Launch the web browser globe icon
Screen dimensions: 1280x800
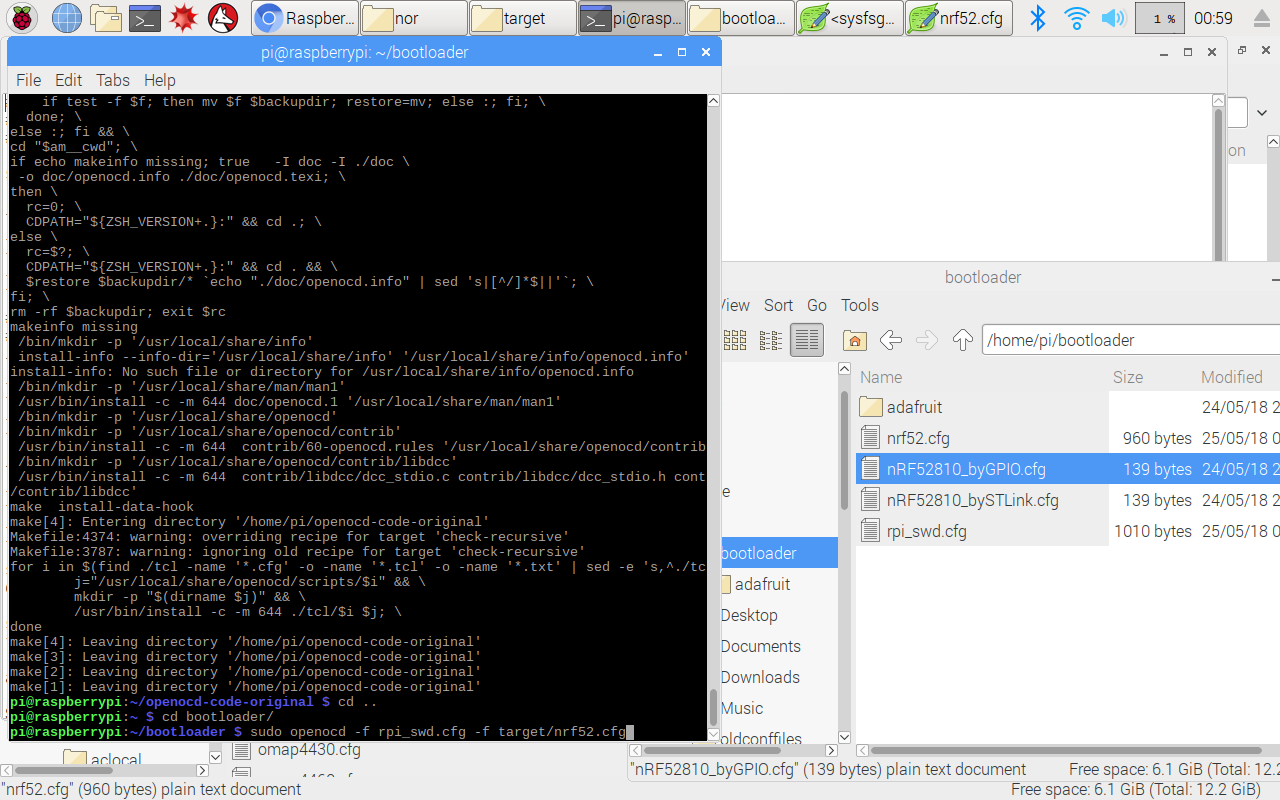pyautogui.click(x=67, y=18)
